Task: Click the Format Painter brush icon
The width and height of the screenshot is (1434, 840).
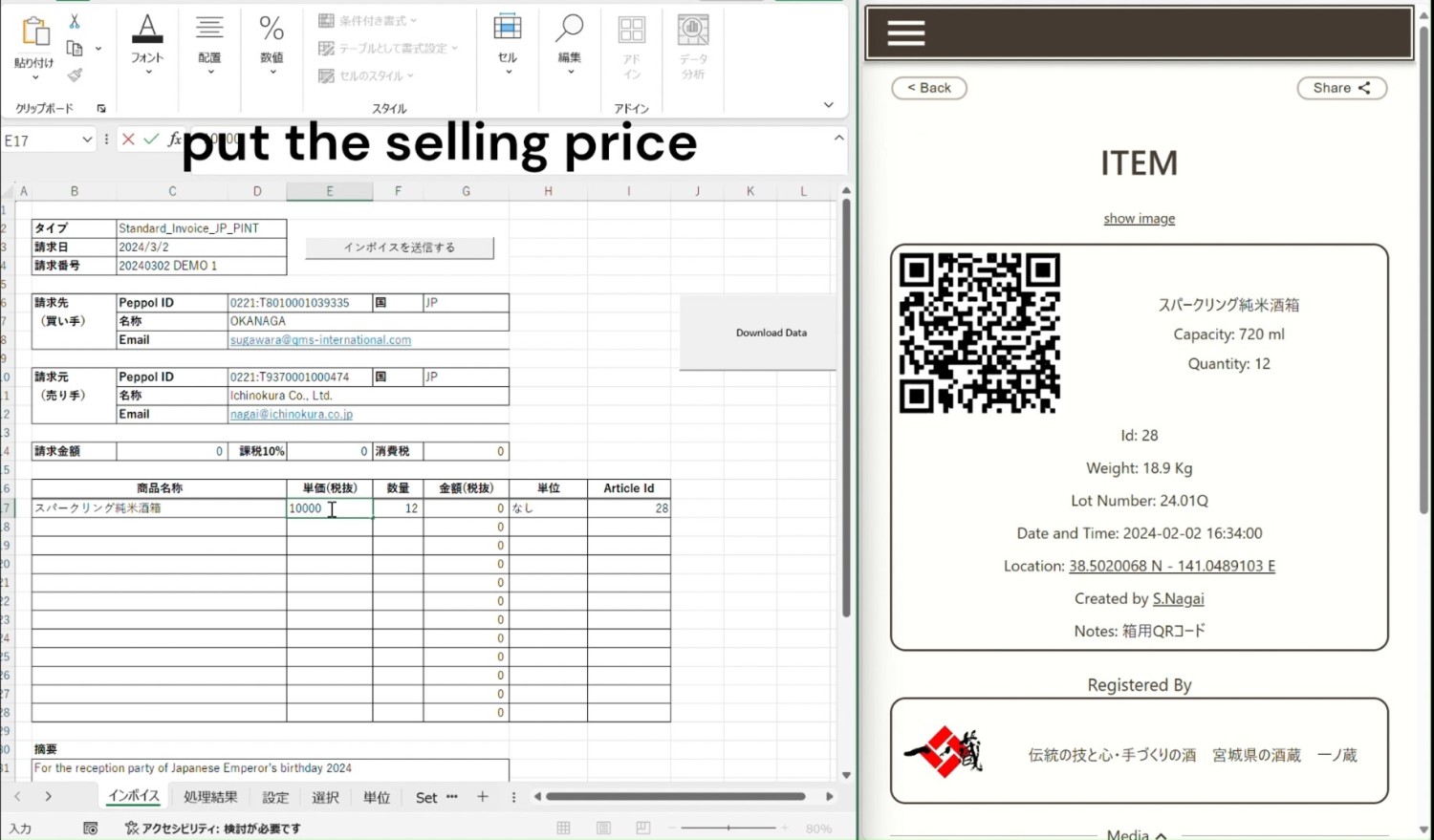Action: (75, 75)
